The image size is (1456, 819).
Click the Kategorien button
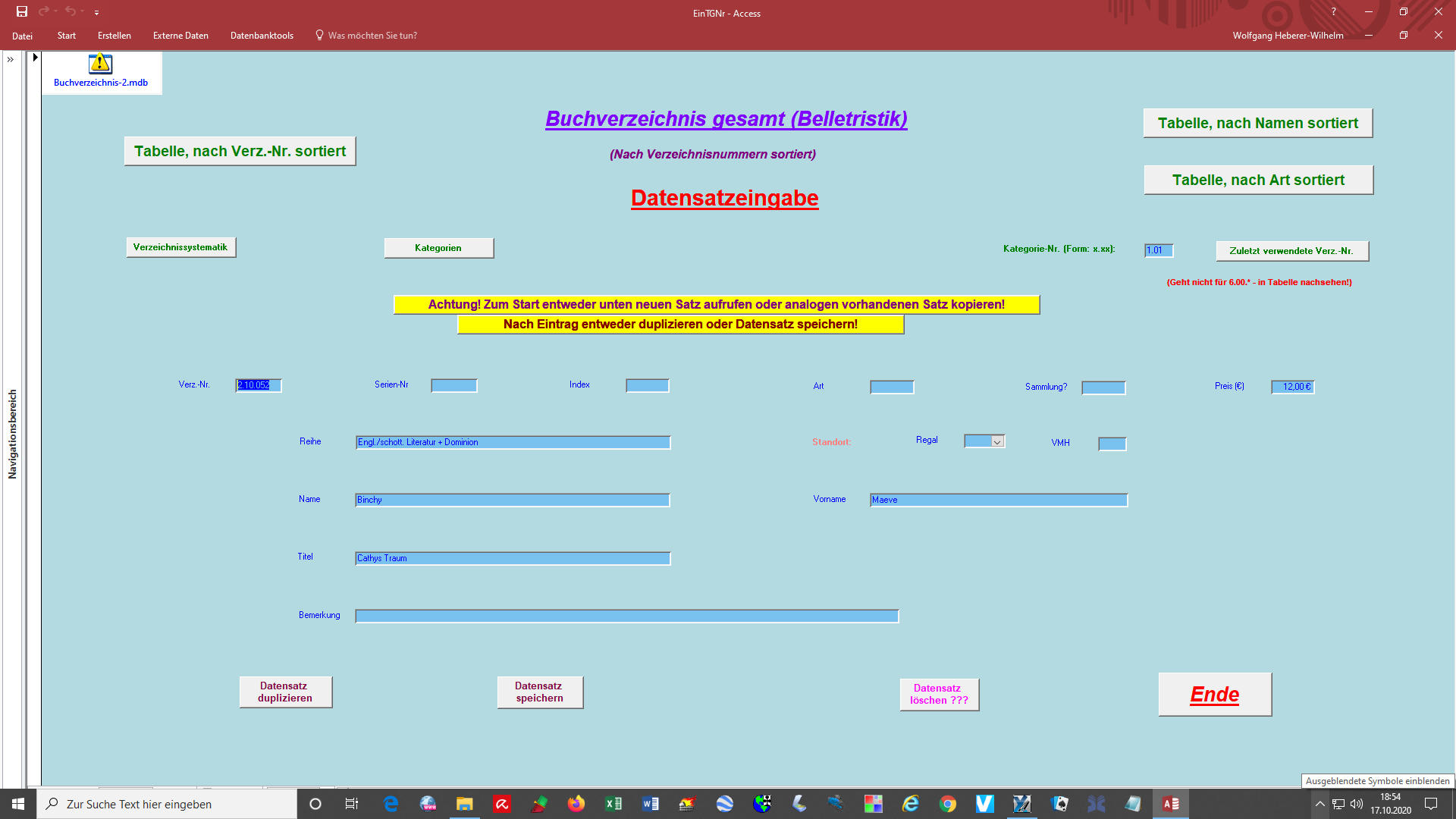click(438, 248)
